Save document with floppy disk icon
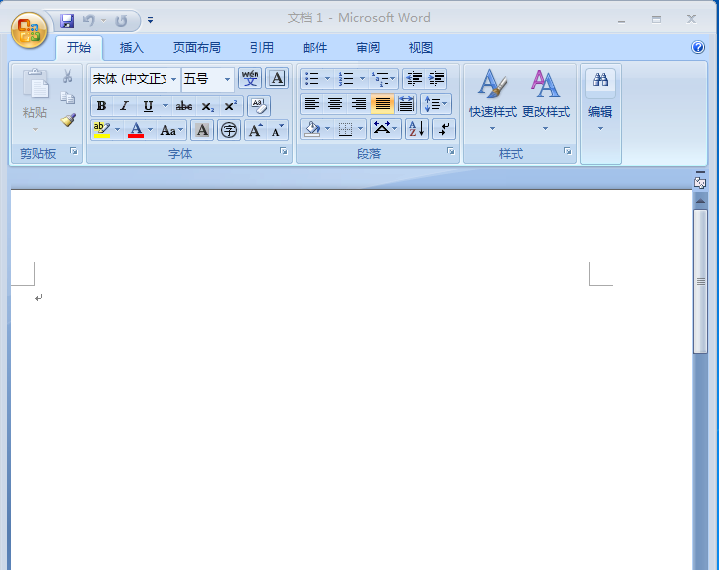This screenshot has width=719, height=570. click(x=67, y=21)
